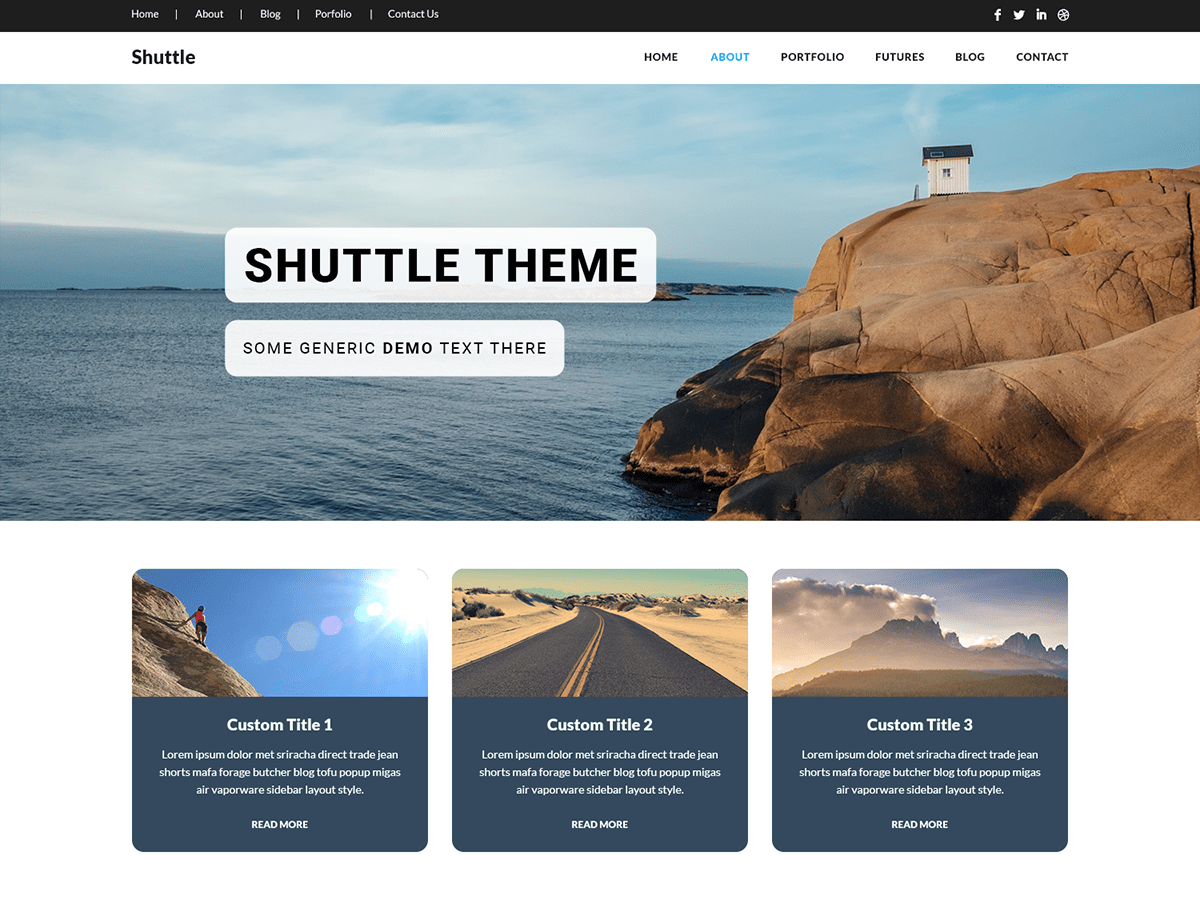Click Home in the top utility bar
The width and height of the screenshot is (1200, 900).
click(x=145, y=14)
